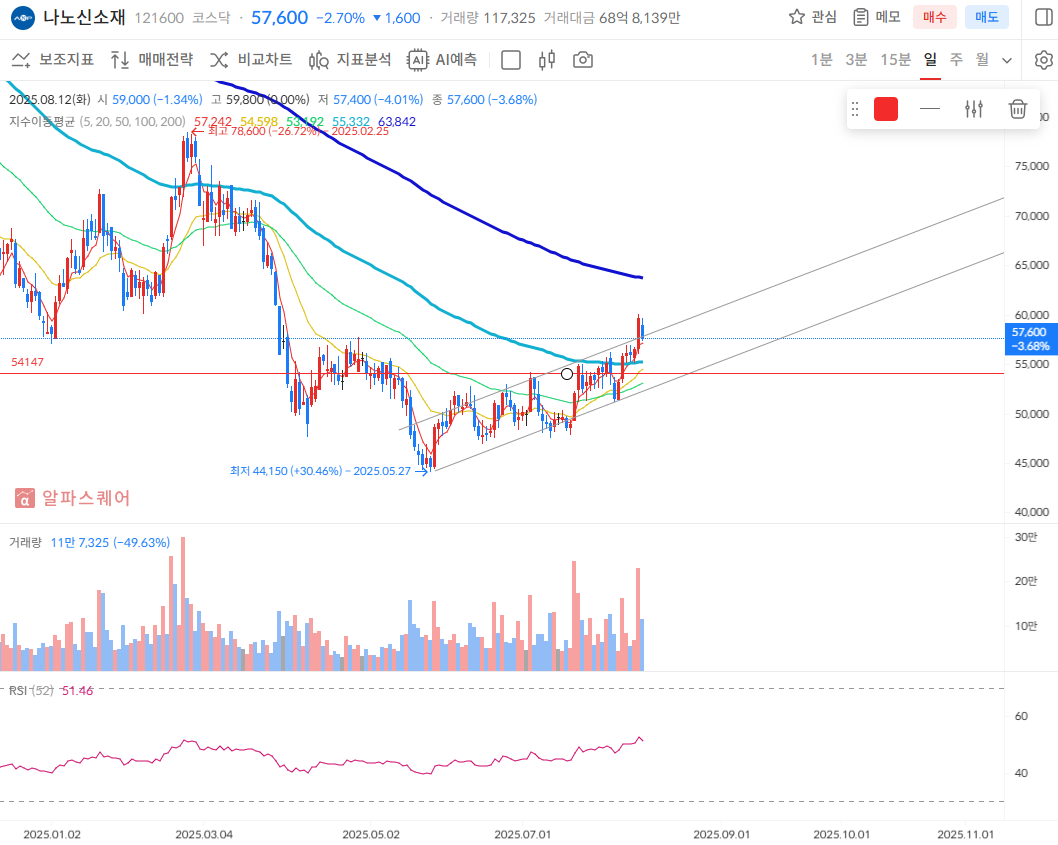
Task: Open AI예측 prediction tool
Action: pos(442,60)
